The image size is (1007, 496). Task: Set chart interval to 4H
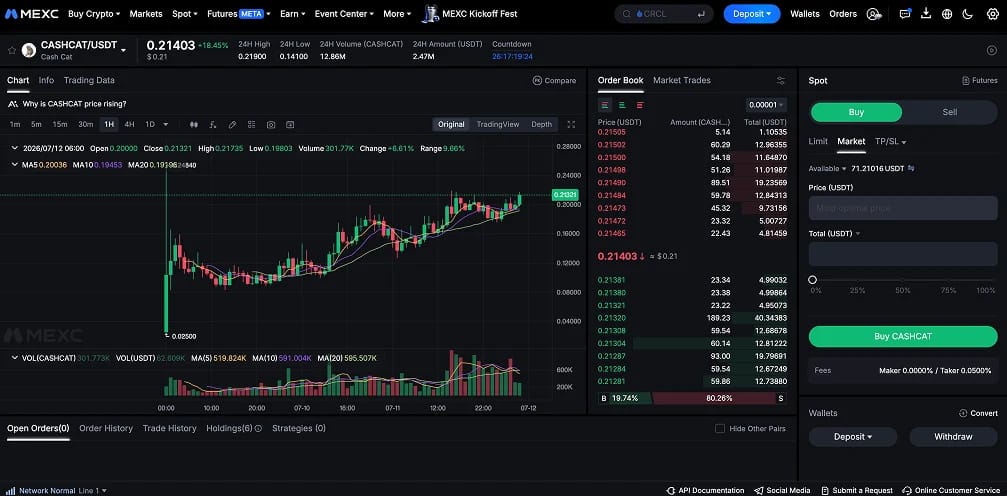click(x=129, y=125)
